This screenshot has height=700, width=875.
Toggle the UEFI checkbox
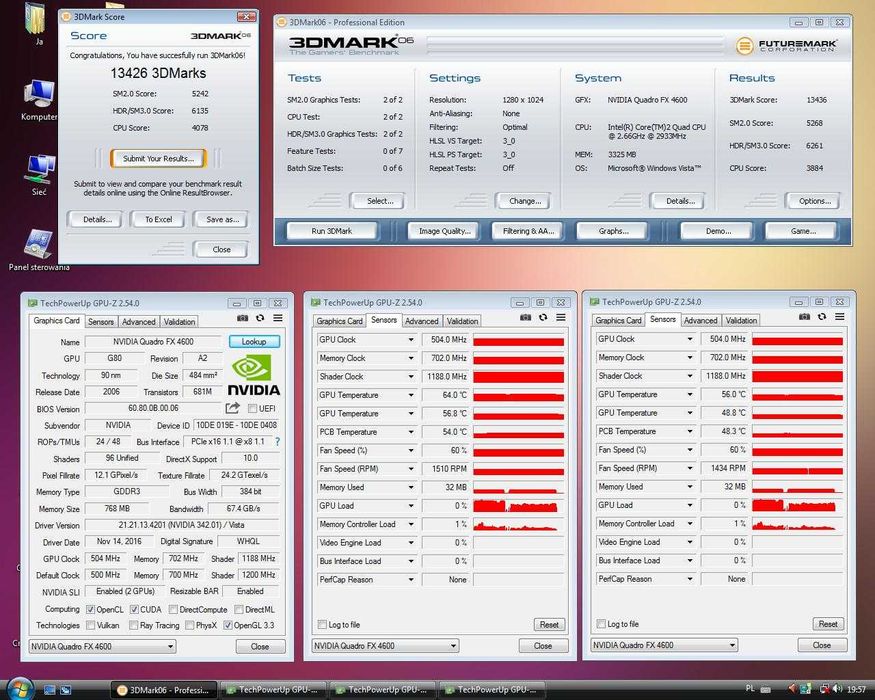tap(252, 409)
